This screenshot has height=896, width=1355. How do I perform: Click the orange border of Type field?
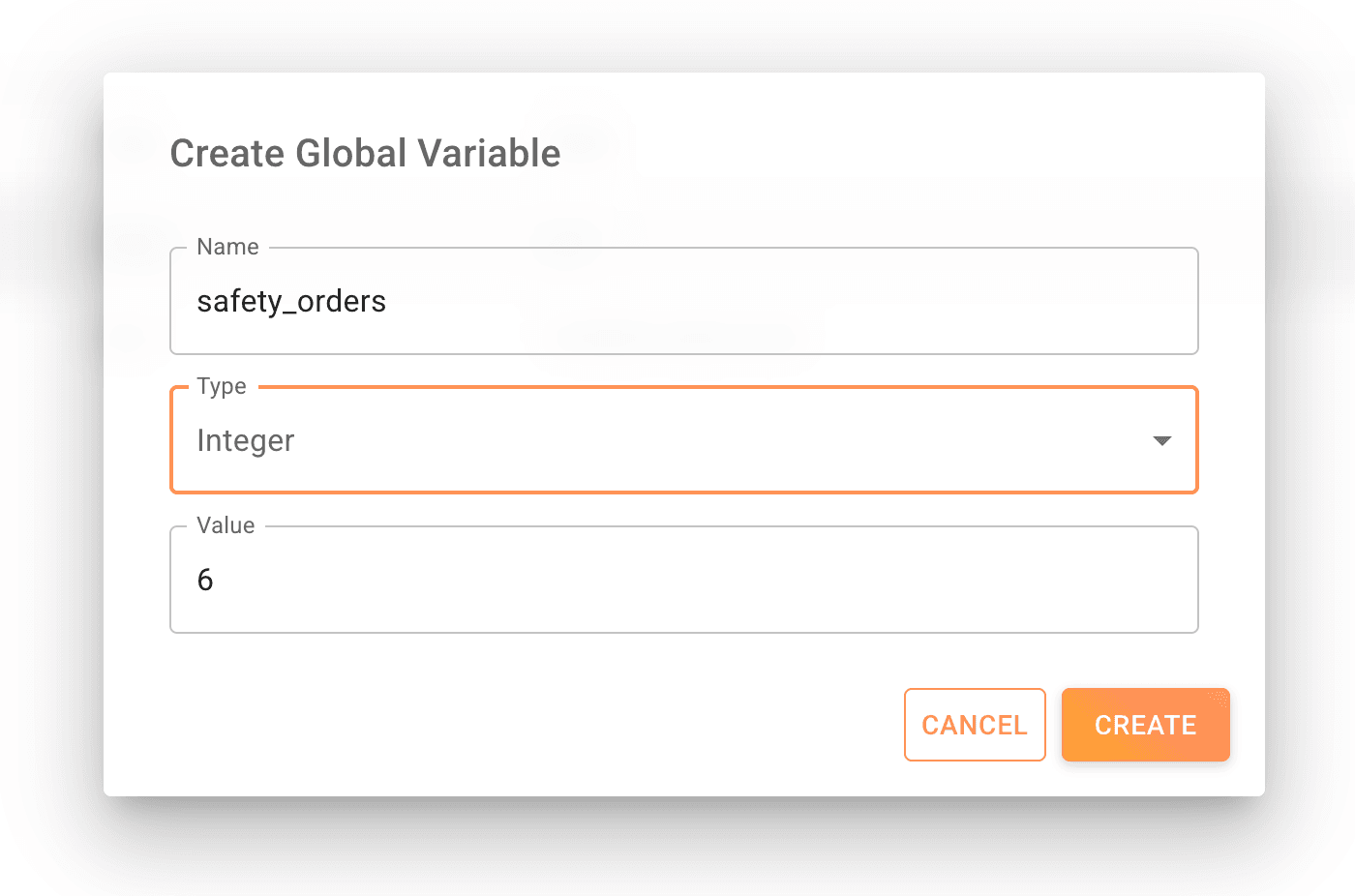pyautogui.click(x=677, y=492)
